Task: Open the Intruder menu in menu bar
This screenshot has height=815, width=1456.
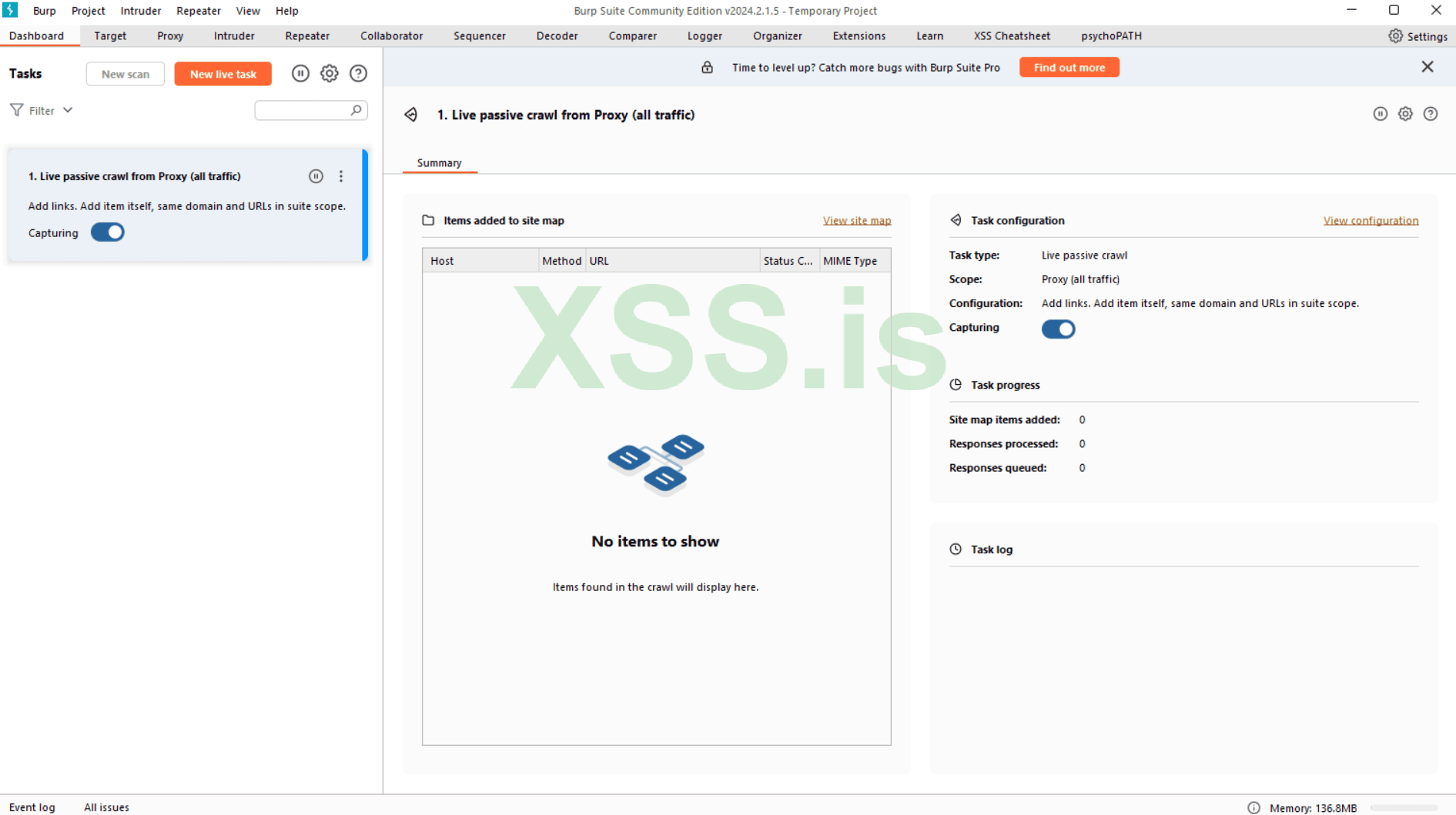Action: click(141, 11)
